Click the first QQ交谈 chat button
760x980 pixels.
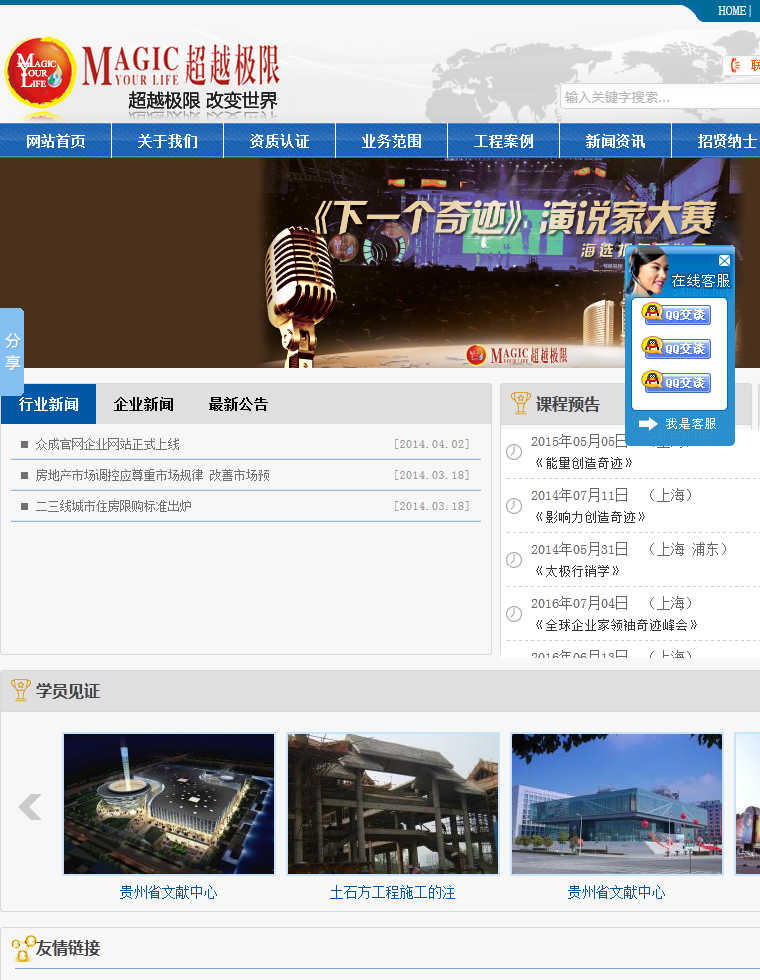[x=677, y=314]
